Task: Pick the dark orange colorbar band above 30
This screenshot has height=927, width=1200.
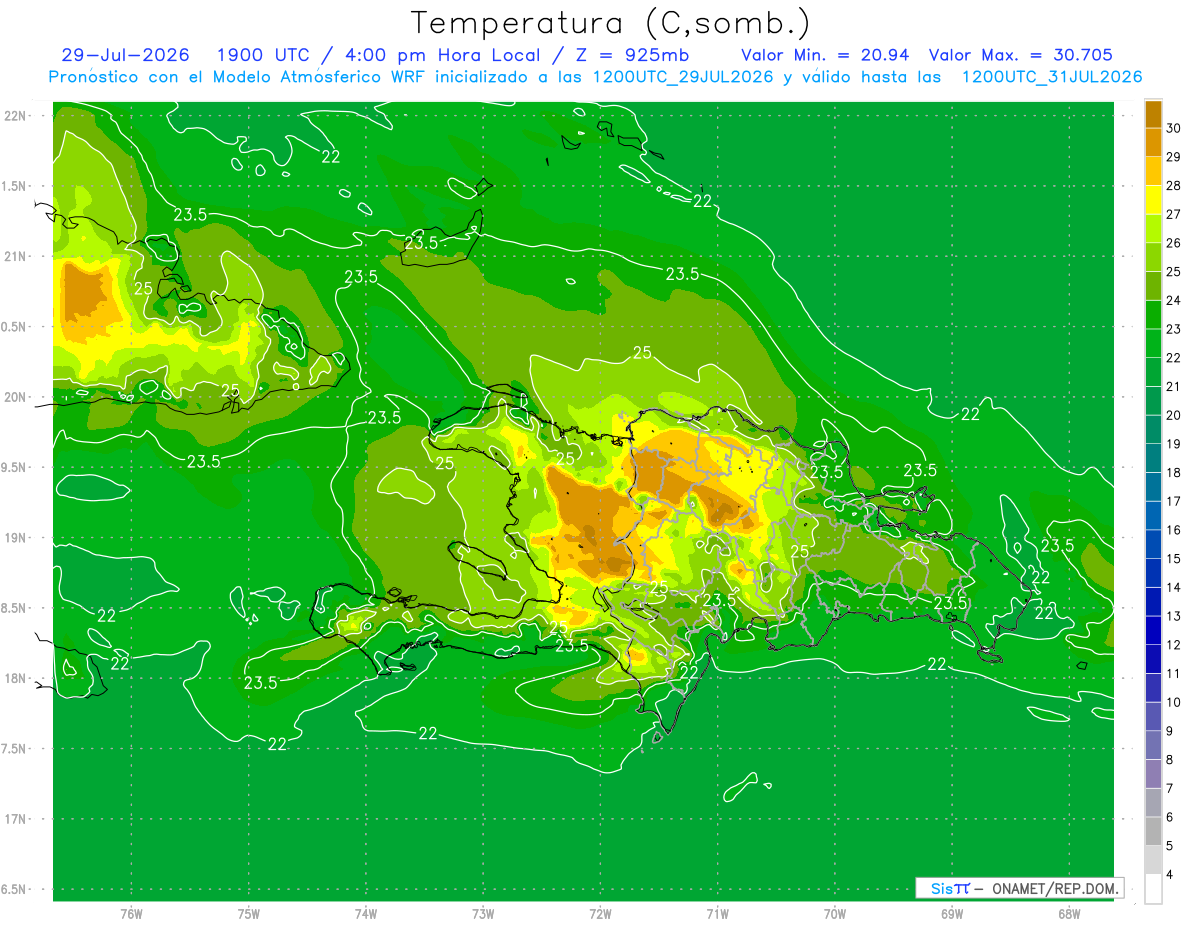Action: (1153, 114)
